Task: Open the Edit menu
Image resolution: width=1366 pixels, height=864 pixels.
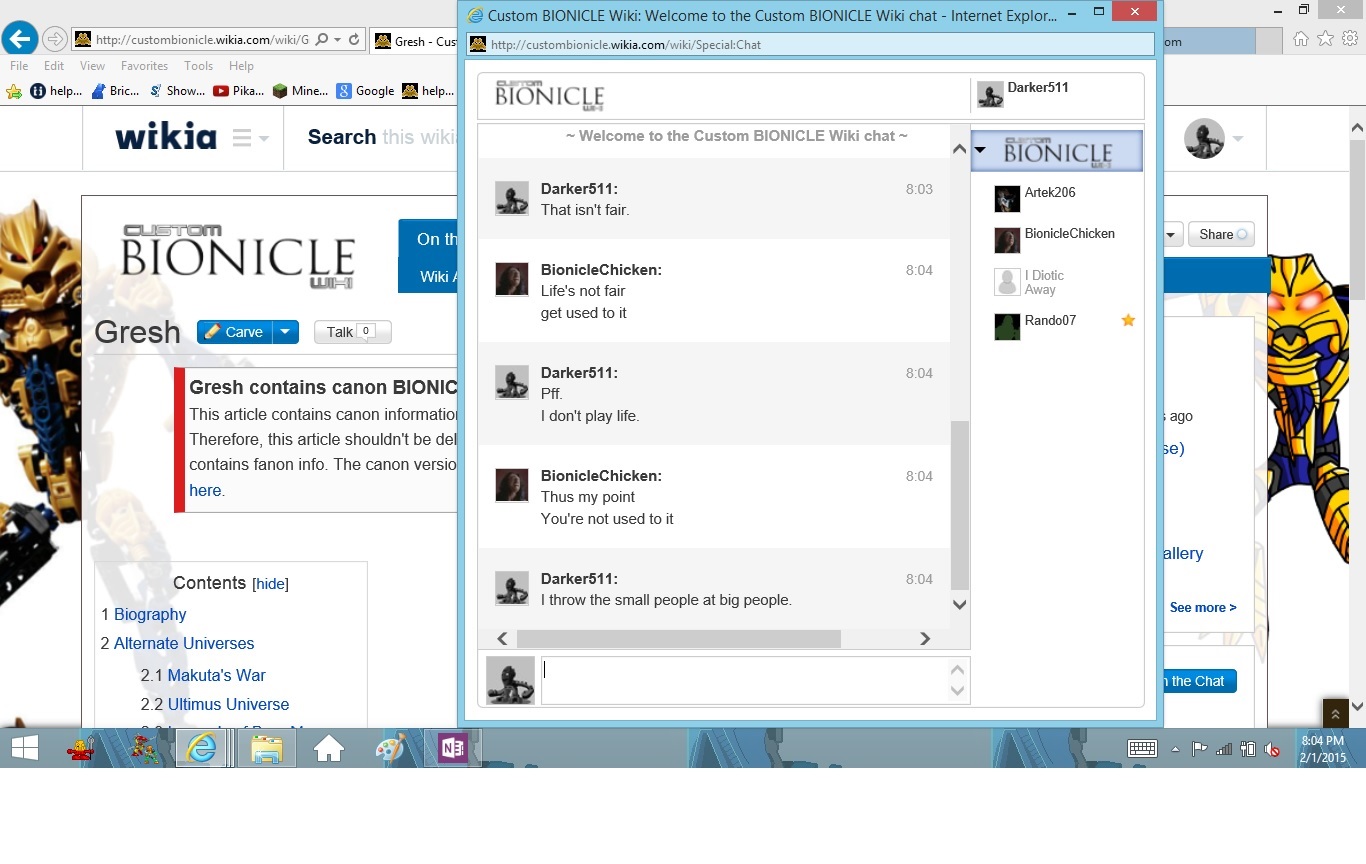Action: pos(54,66)
